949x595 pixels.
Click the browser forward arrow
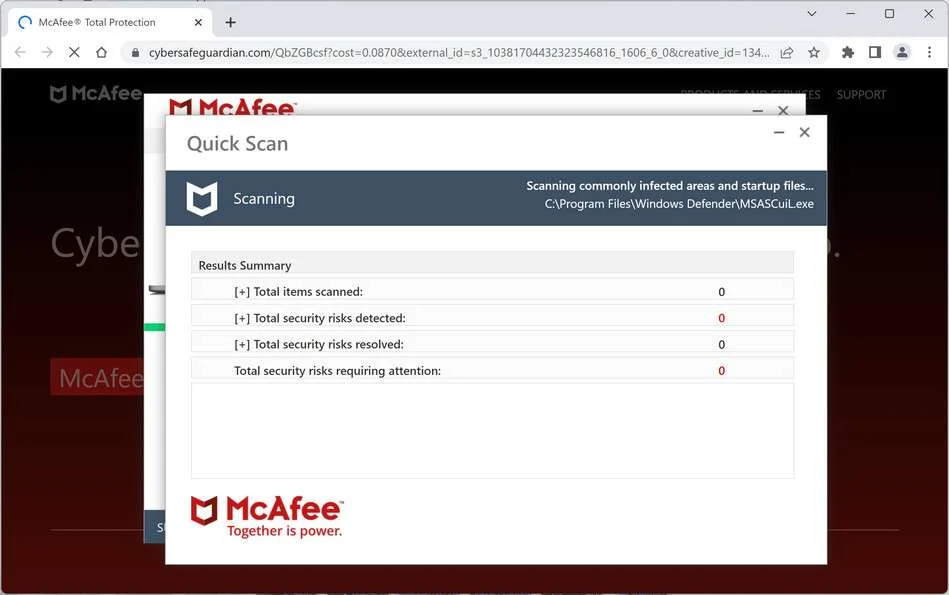pyautogui.click(x=47, y=53)
